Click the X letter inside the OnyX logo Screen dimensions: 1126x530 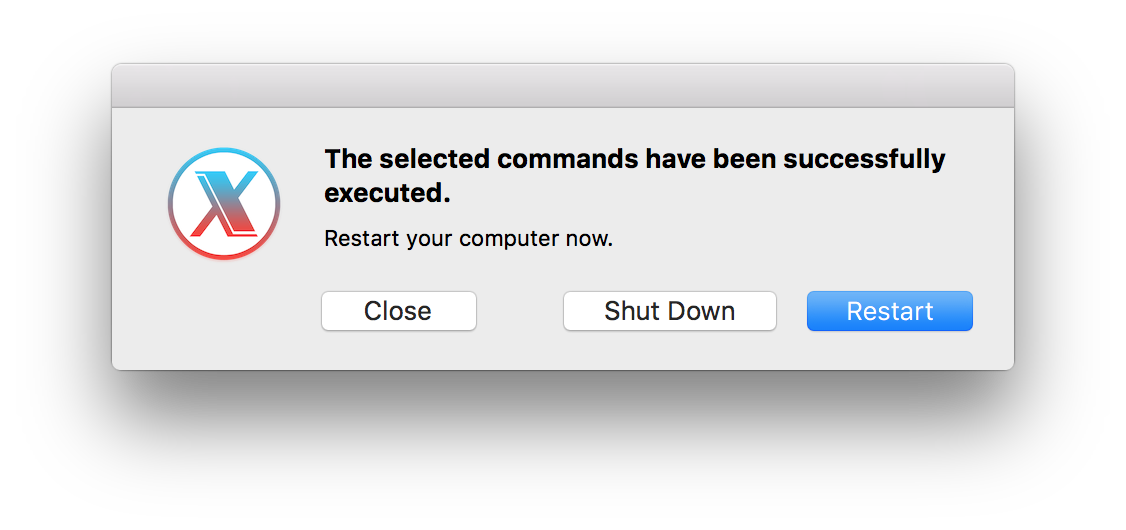(225, 204)
